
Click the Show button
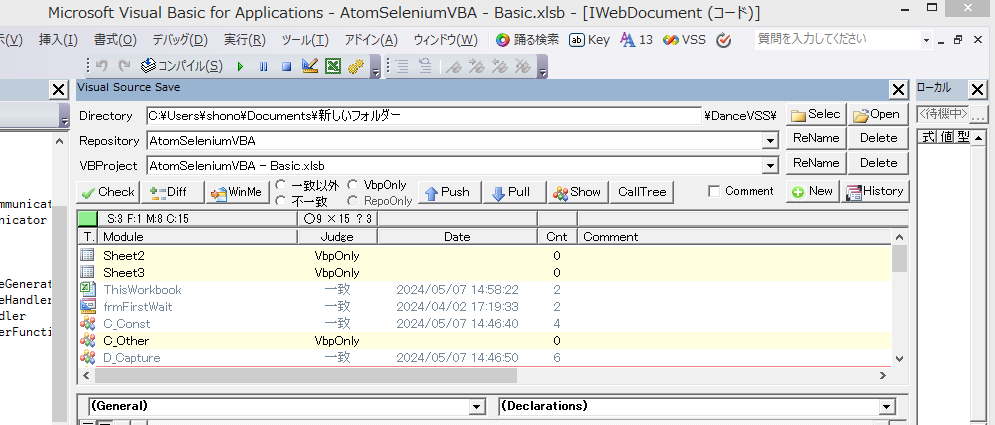point(576,192)
